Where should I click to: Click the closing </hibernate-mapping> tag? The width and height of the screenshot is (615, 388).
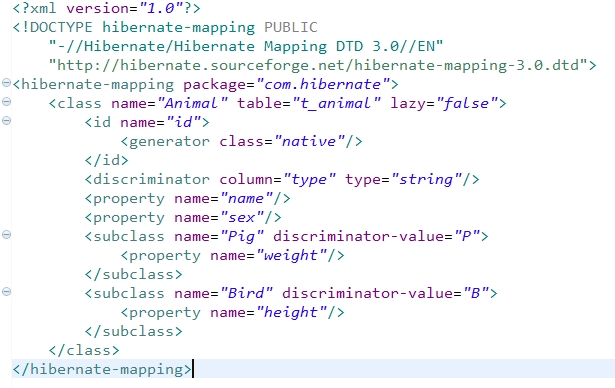point(102,370)
